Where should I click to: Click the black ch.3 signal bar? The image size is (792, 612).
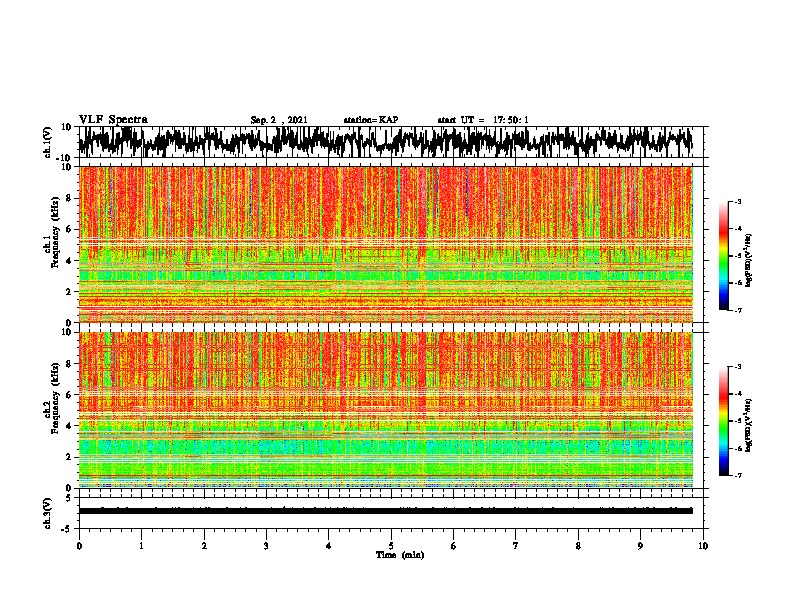(x=385, y=511)
